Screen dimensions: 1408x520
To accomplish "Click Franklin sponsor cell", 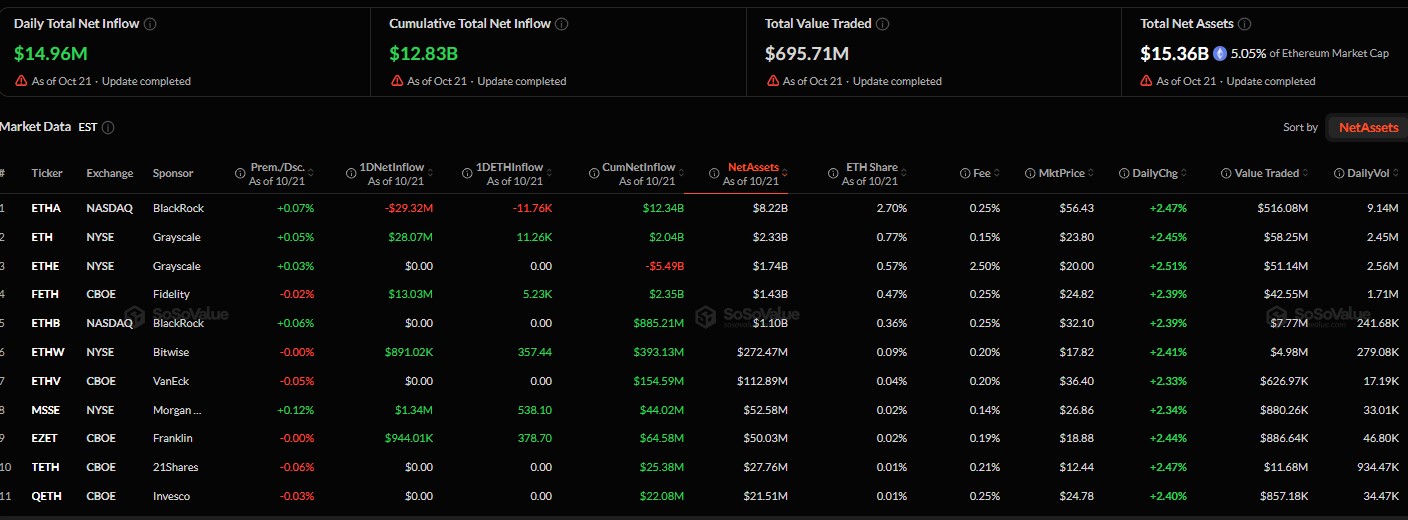I will [x=173, y=438].
